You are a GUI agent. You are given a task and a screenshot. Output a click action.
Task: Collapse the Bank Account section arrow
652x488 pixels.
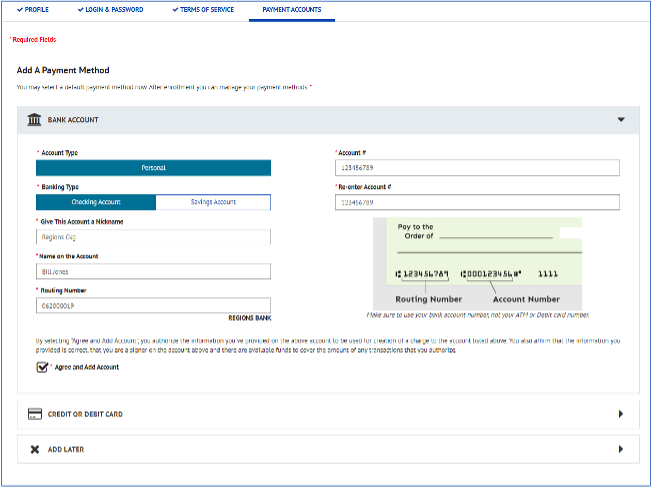click(620, 120)
